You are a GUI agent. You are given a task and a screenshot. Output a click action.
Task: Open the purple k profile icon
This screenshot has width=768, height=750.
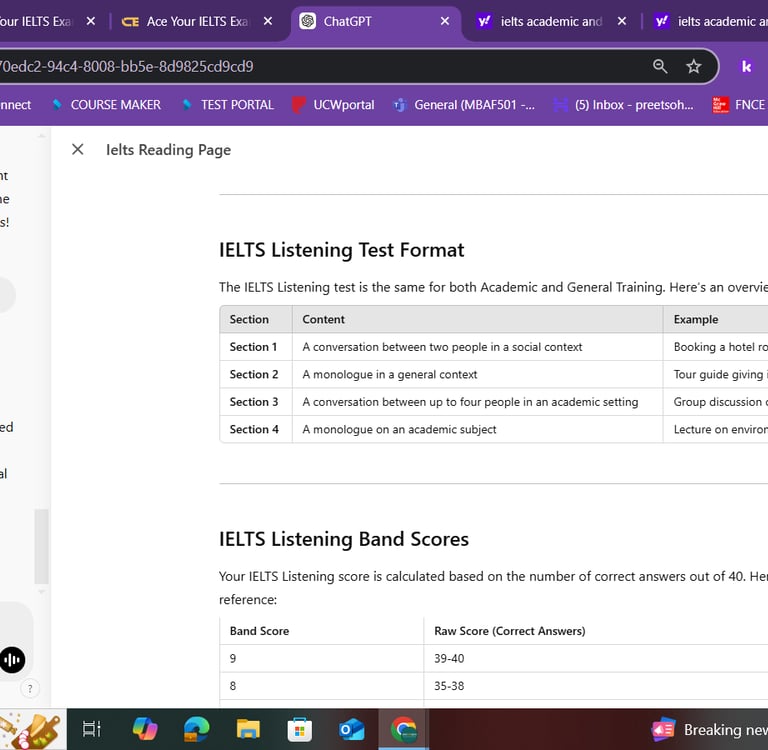tap(746, 66)
